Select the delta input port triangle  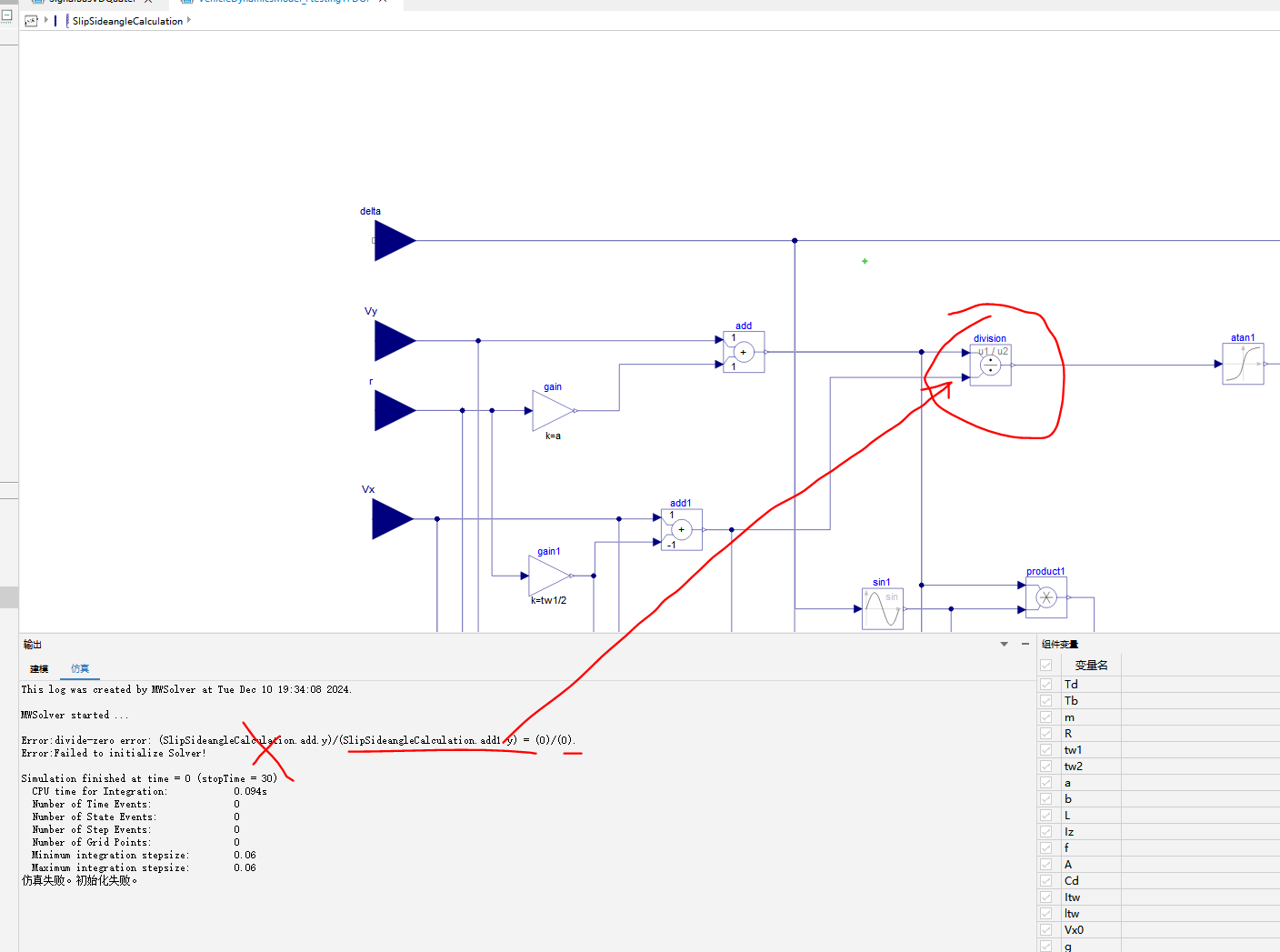pos(395,241)
